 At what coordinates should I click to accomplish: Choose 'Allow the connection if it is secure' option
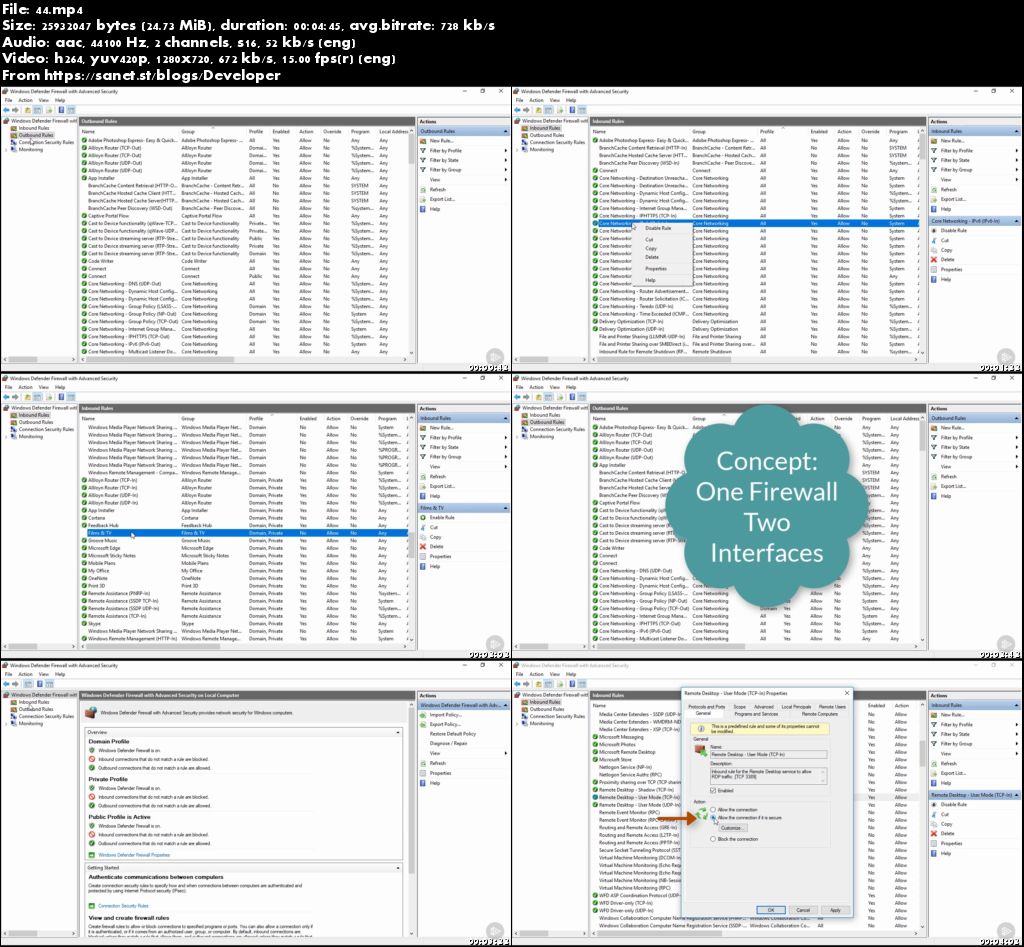[x=713, y=818]
